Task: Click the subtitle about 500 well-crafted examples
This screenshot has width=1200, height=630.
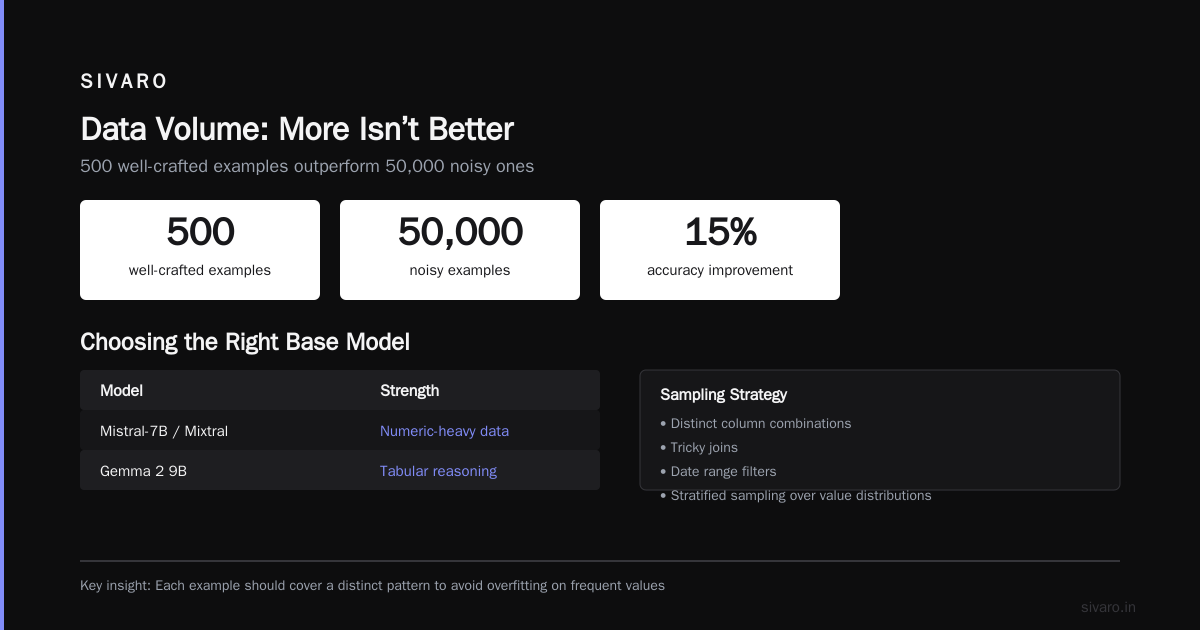Action: coord(307,166)
